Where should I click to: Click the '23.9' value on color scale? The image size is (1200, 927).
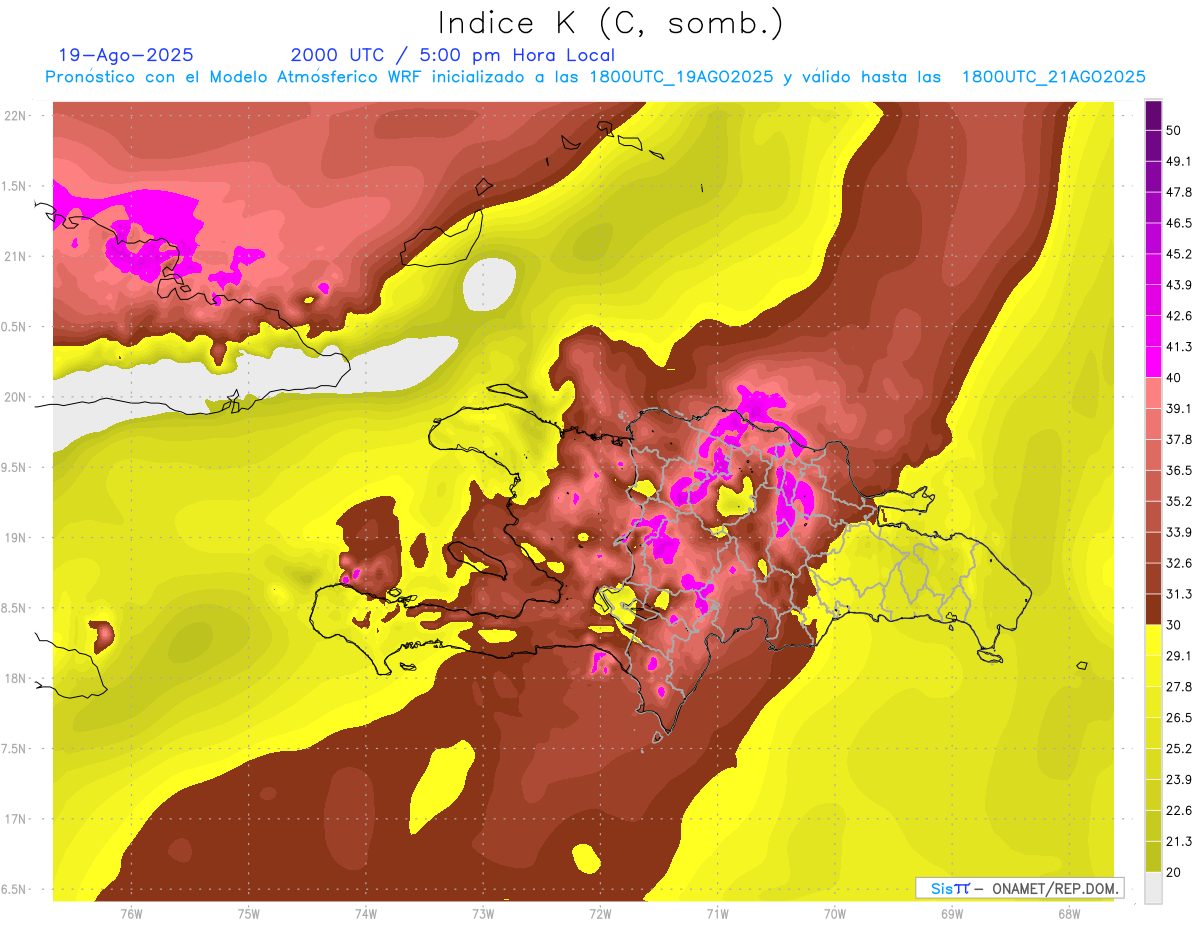tap(1179, 780)
